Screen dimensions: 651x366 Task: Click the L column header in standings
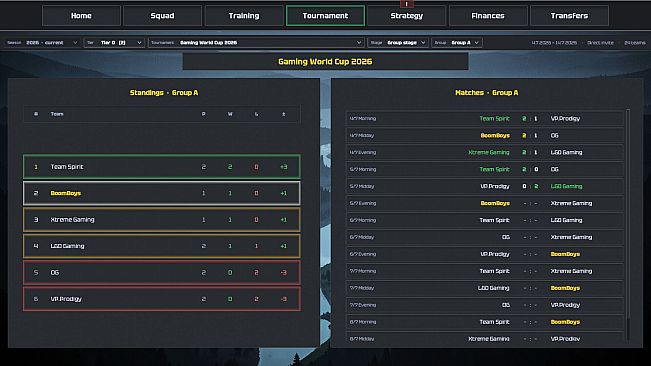(256, 114)
